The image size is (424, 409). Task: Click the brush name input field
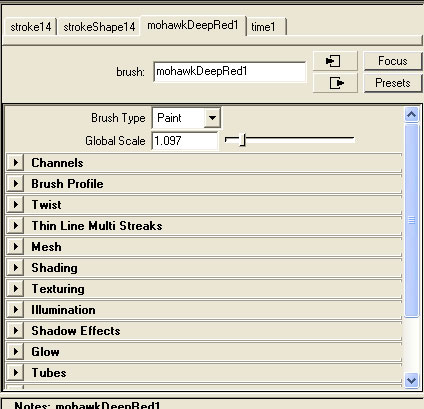[x=229, y=71]
